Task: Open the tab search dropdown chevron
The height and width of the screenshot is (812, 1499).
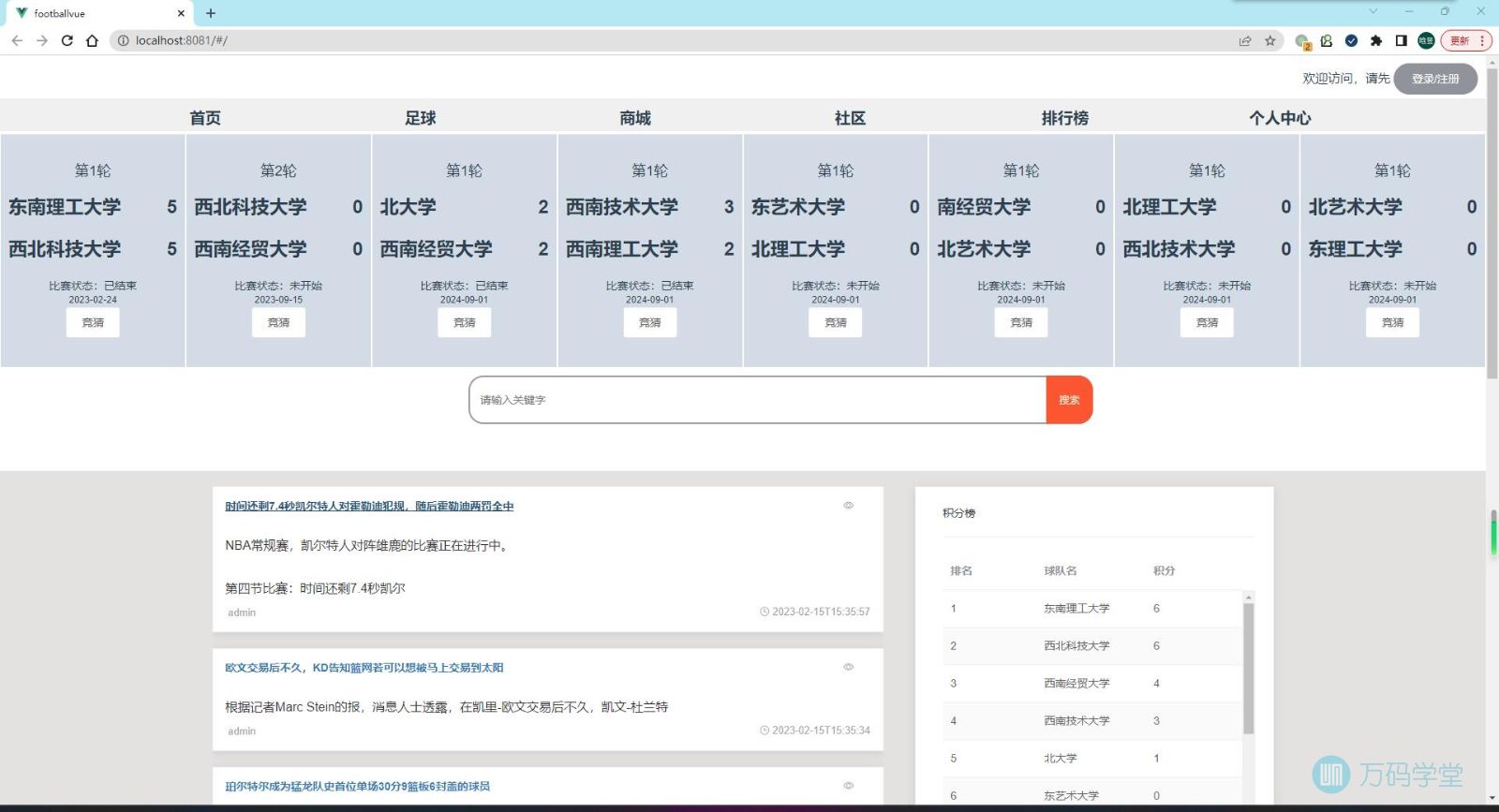Action: (x=1373, y=11)
